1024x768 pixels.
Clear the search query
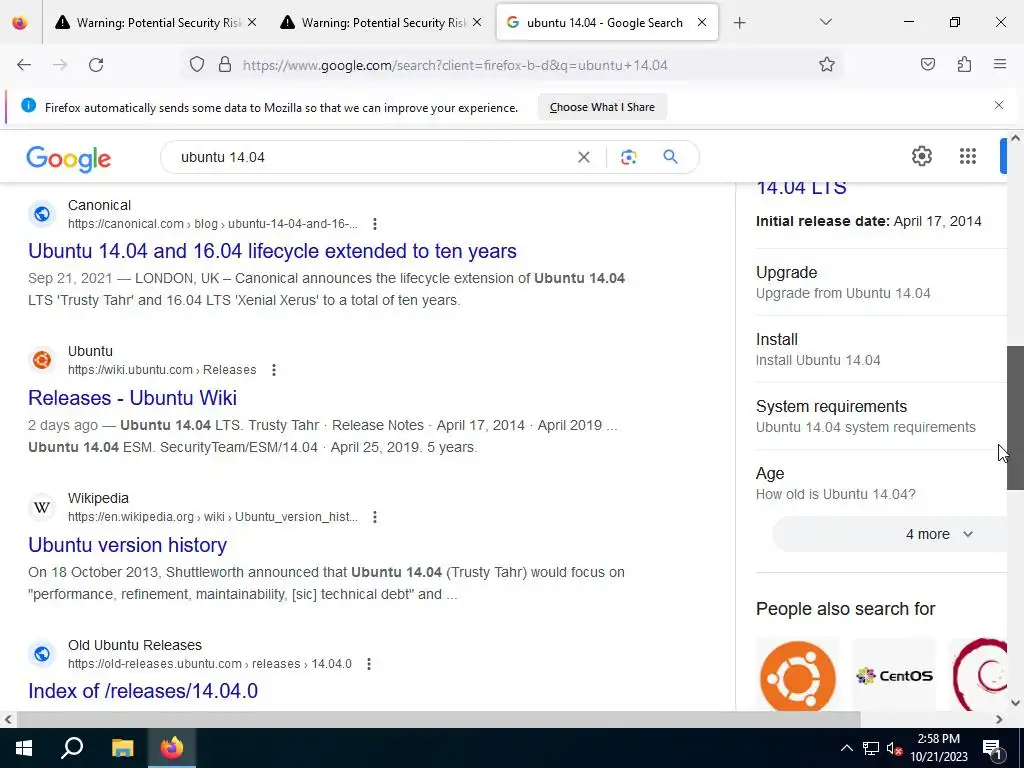(584, 157)
